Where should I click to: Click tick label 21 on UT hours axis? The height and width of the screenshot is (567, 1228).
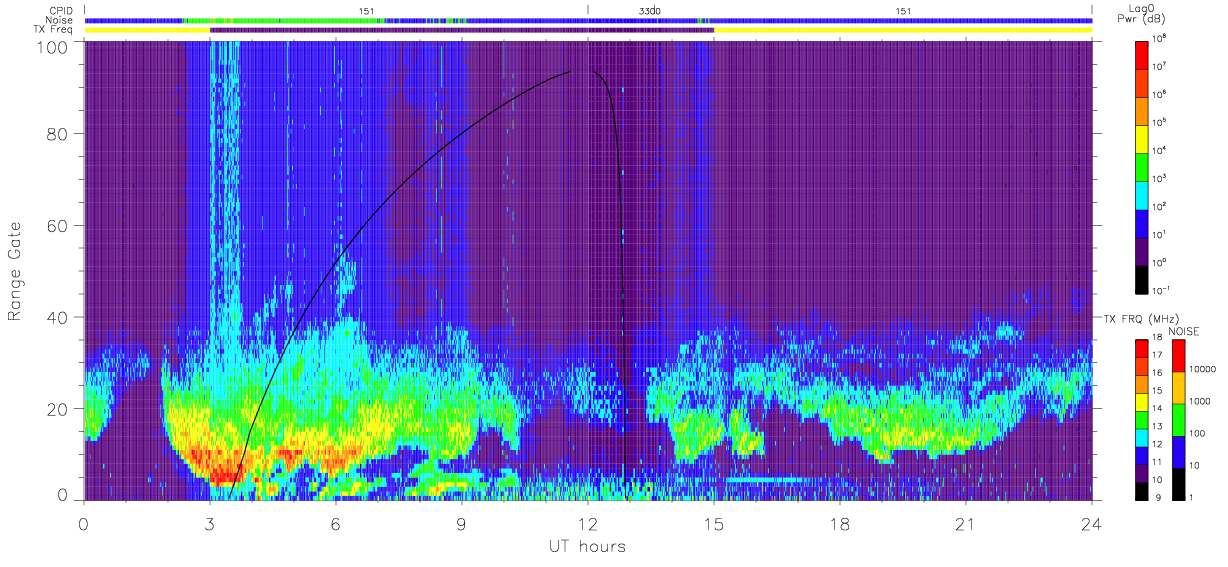click(x=966, y=524)
